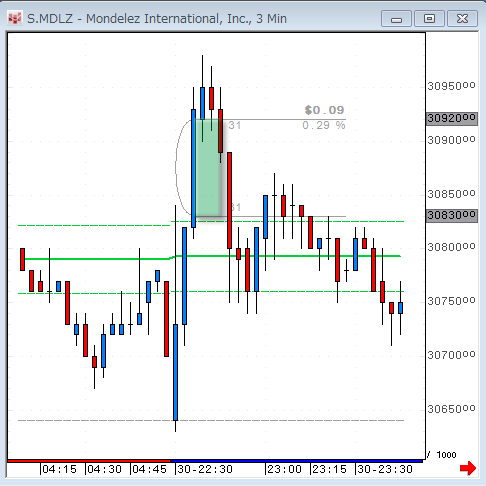Click the 307500 price axis label

451,301
